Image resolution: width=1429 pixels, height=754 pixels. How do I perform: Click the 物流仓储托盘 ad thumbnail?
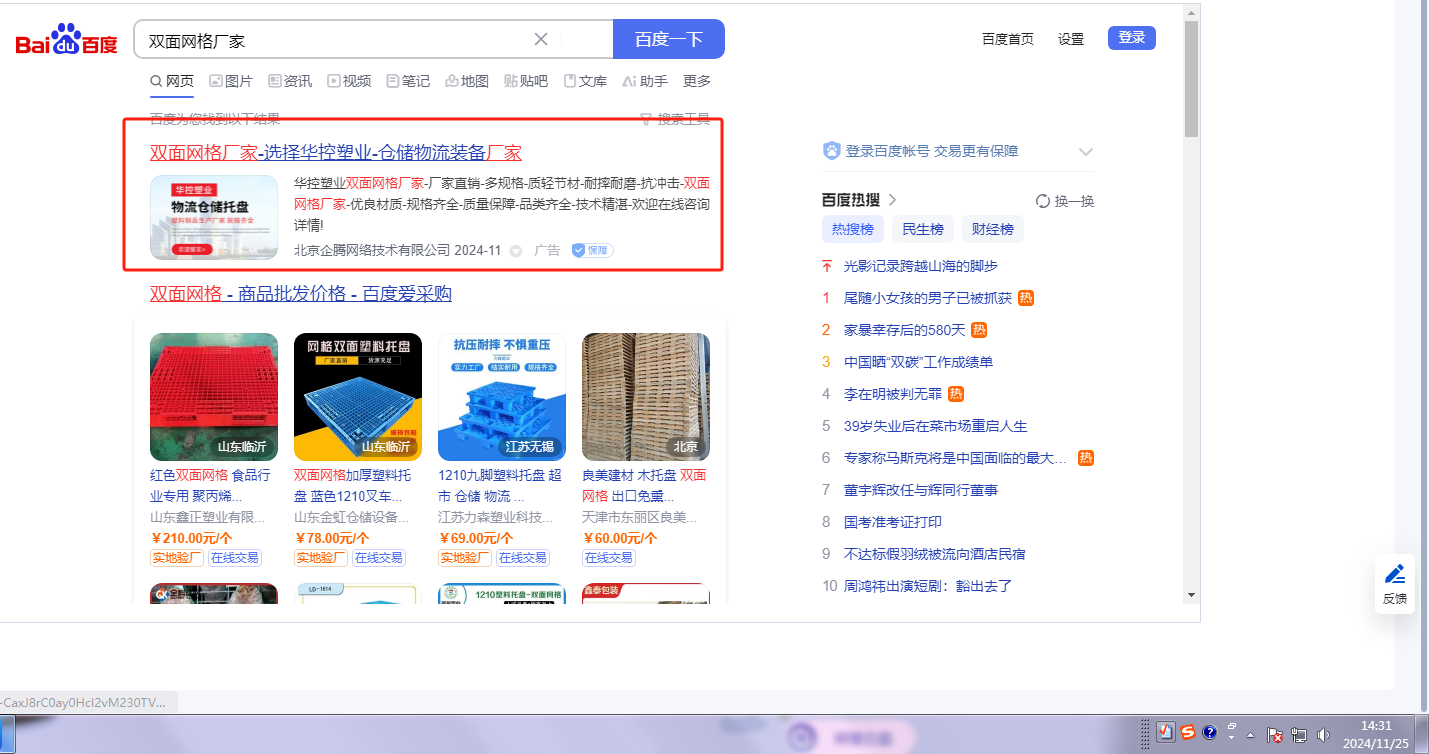pyautogui.click(x=214, y=218)
